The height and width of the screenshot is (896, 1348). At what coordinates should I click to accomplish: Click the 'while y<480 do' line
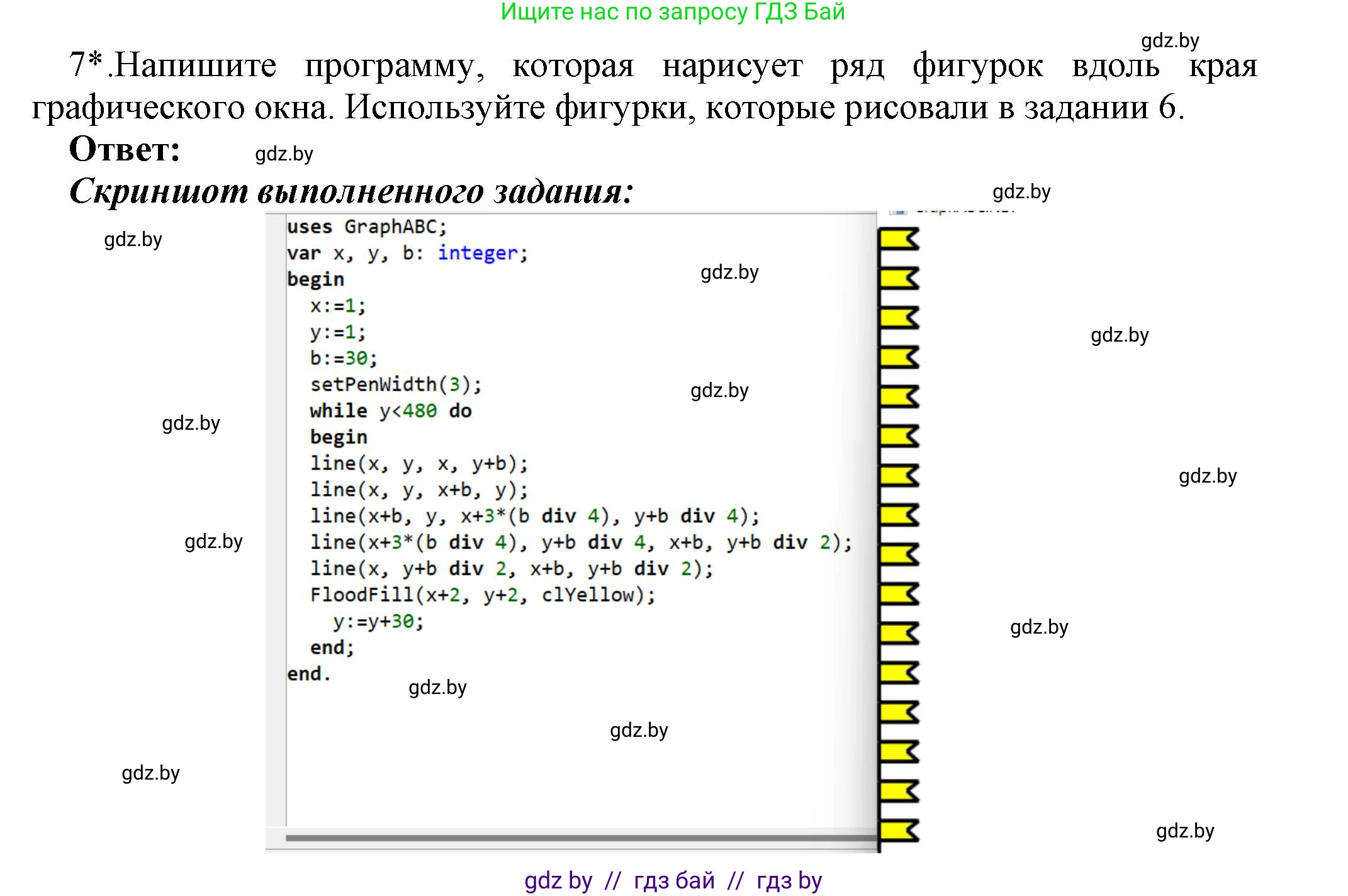390,411
